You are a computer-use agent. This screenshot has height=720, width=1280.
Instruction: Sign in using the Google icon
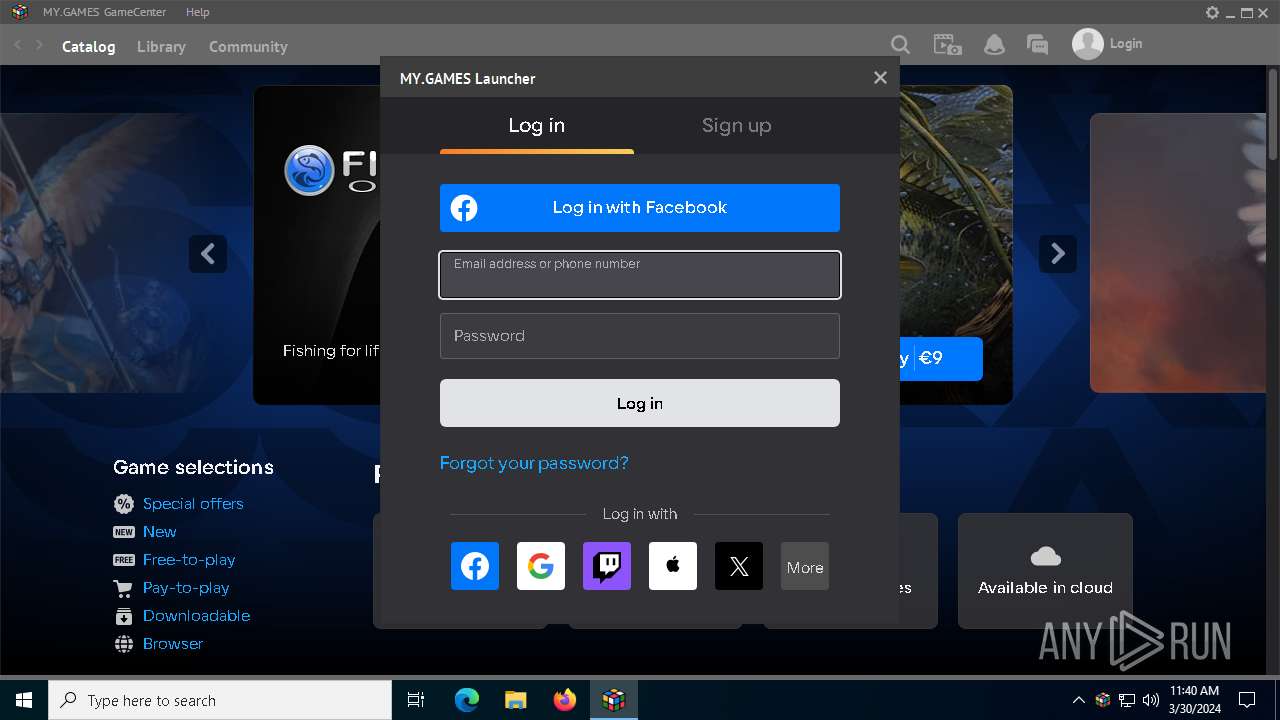click(541, 566)
